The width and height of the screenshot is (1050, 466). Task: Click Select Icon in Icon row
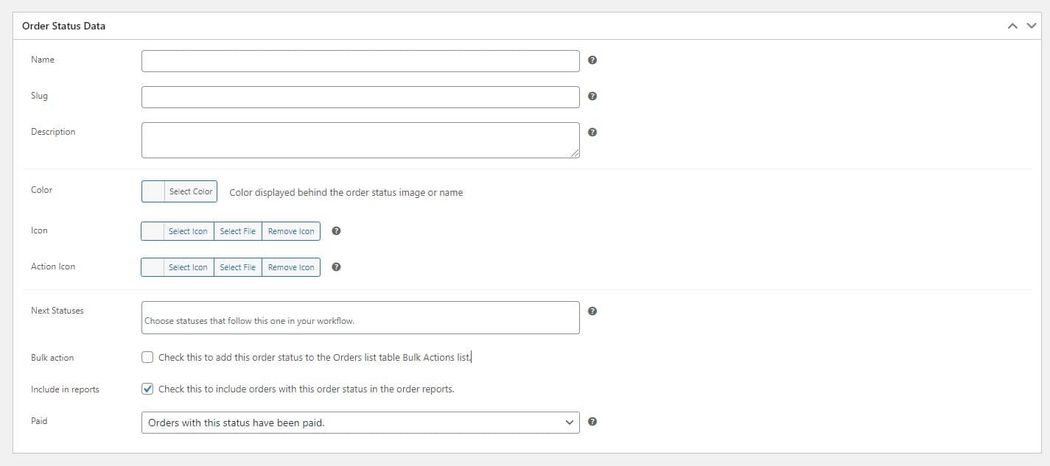click(187, 231)
